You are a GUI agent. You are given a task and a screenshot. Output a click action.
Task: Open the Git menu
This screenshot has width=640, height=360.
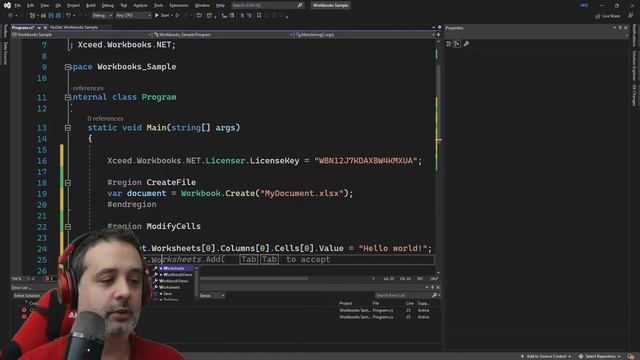[x=58, y=5]
